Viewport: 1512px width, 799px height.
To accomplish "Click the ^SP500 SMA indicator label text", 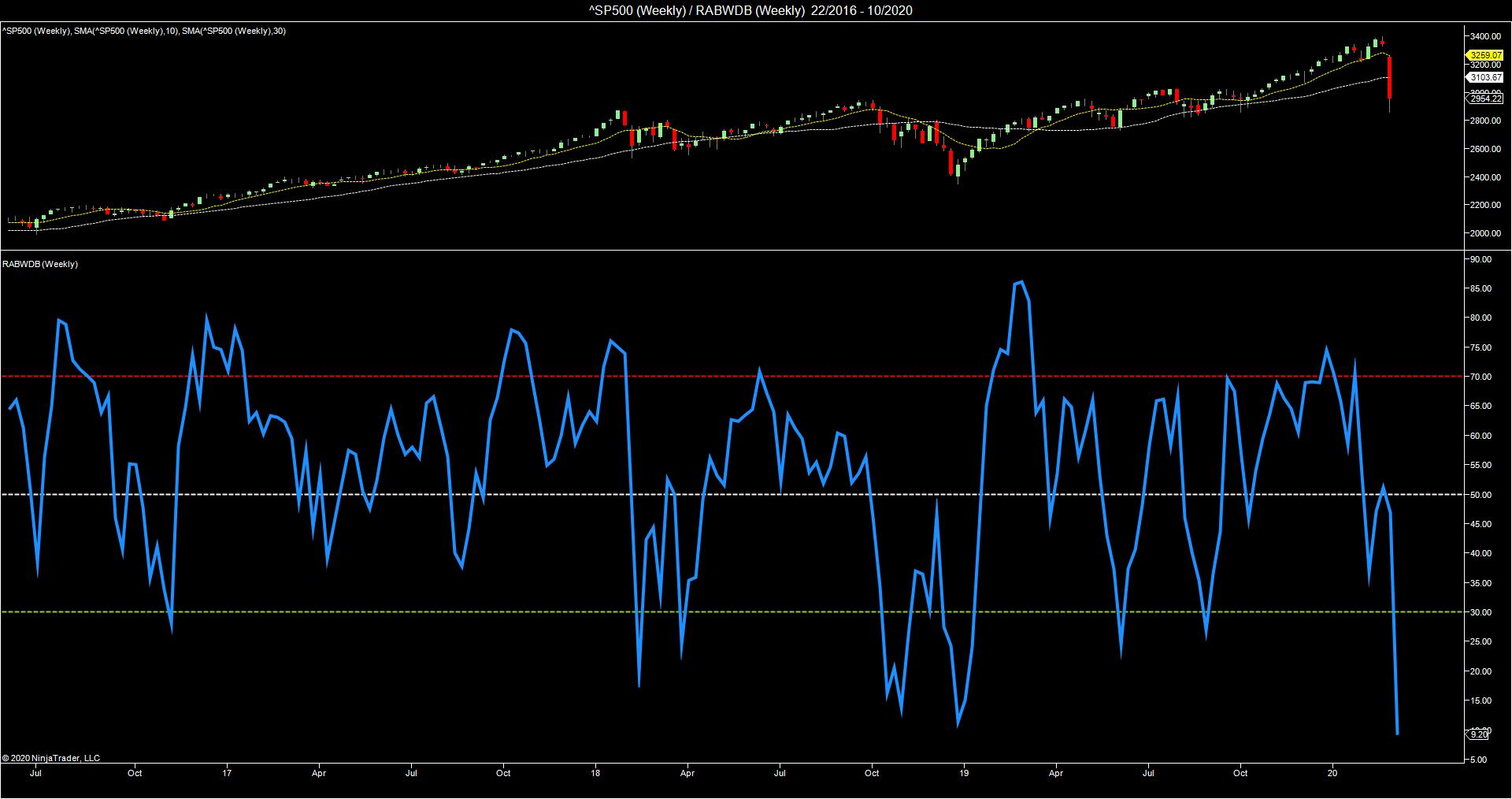I will pyautogui.click(x=143, y=31).
